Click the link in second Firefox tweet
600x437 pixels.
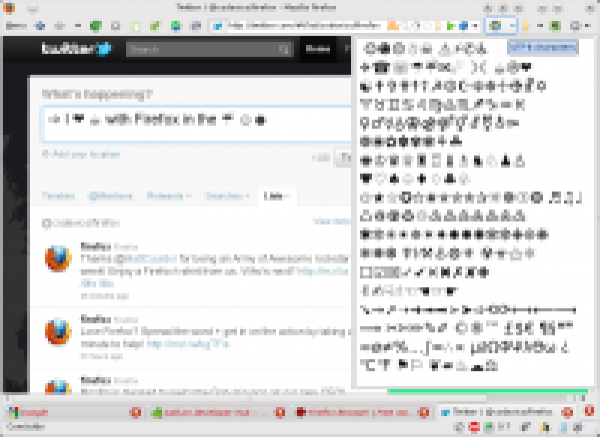(188, 344)
